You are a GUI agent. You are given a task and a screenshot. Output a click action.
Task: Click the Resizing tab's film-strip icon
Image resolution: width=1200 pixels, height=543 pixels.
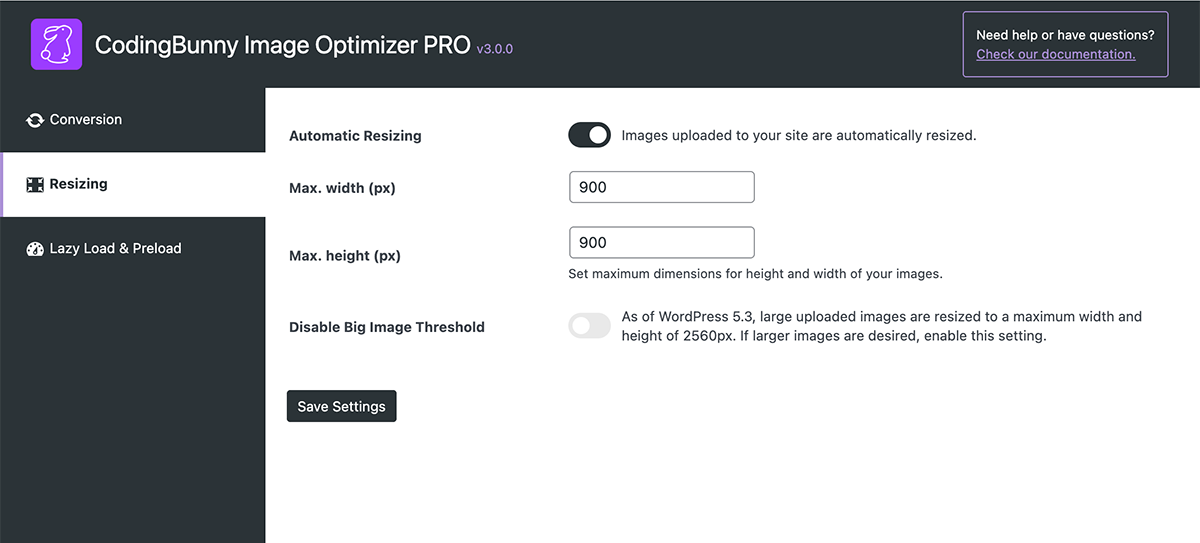pos(35,185)
